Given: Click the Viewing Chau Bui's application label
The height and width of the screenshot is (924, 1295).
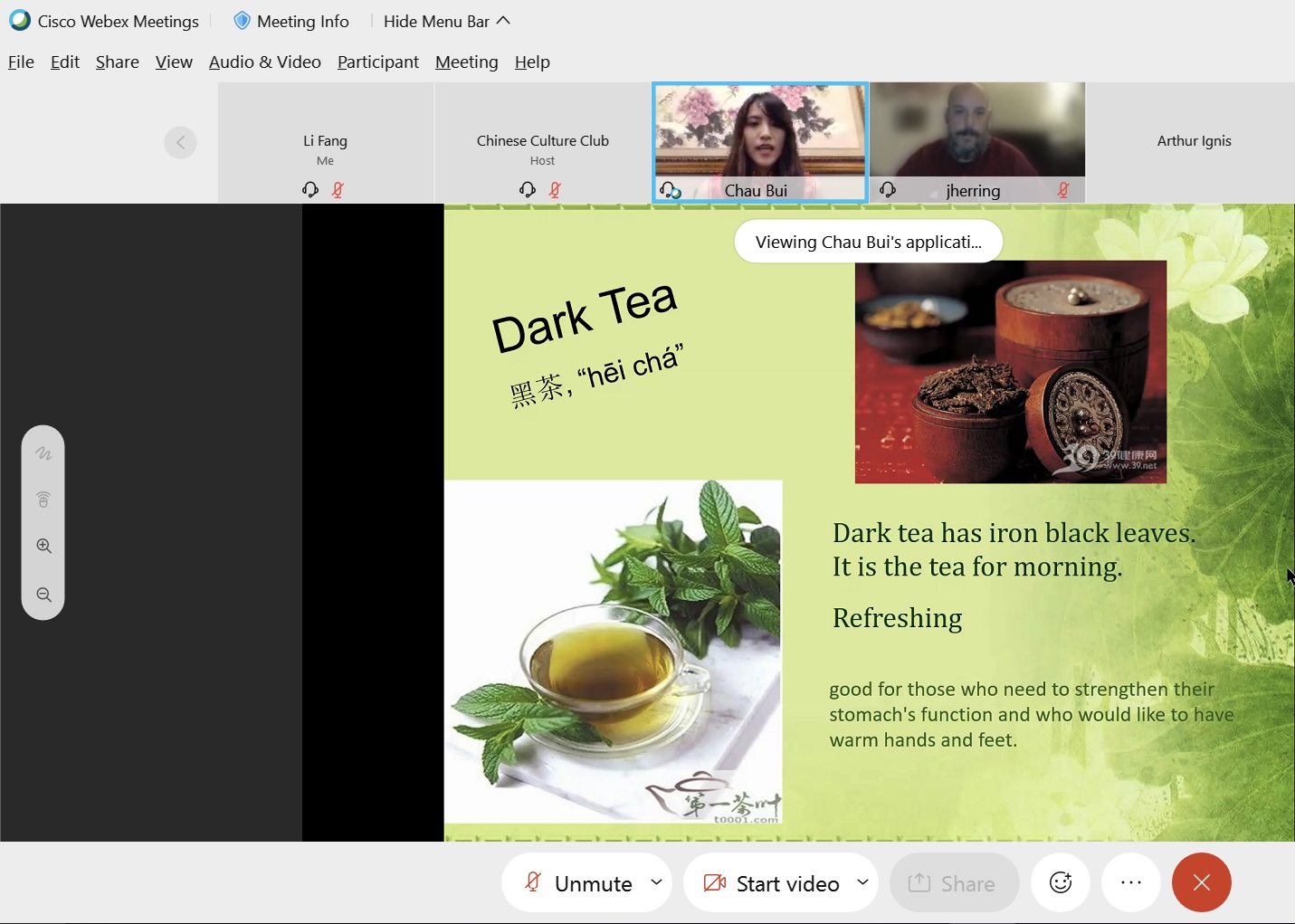Looking at the screenshot, I should (868, 242).
